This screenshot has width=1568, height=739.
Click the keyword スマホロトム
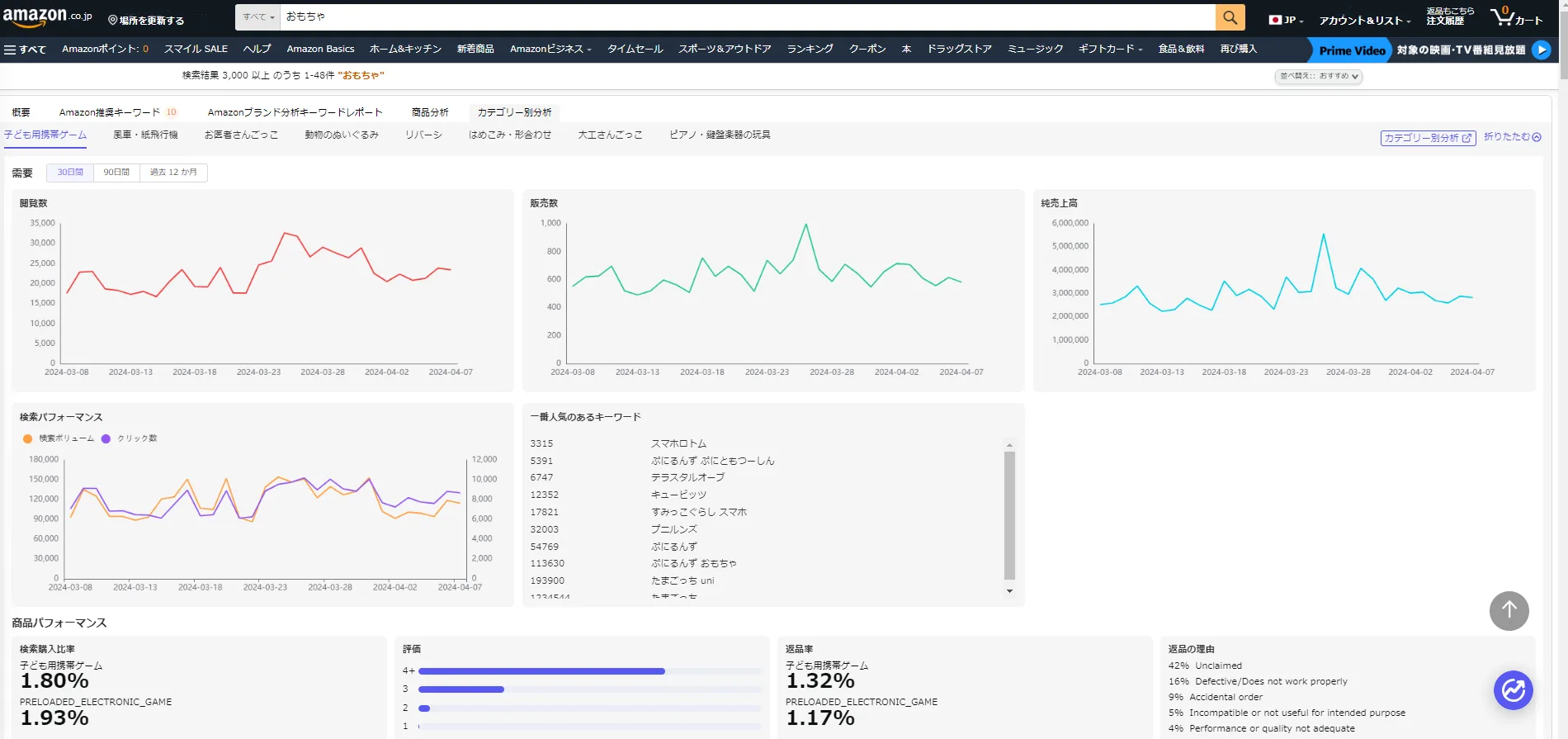(678, 444)
